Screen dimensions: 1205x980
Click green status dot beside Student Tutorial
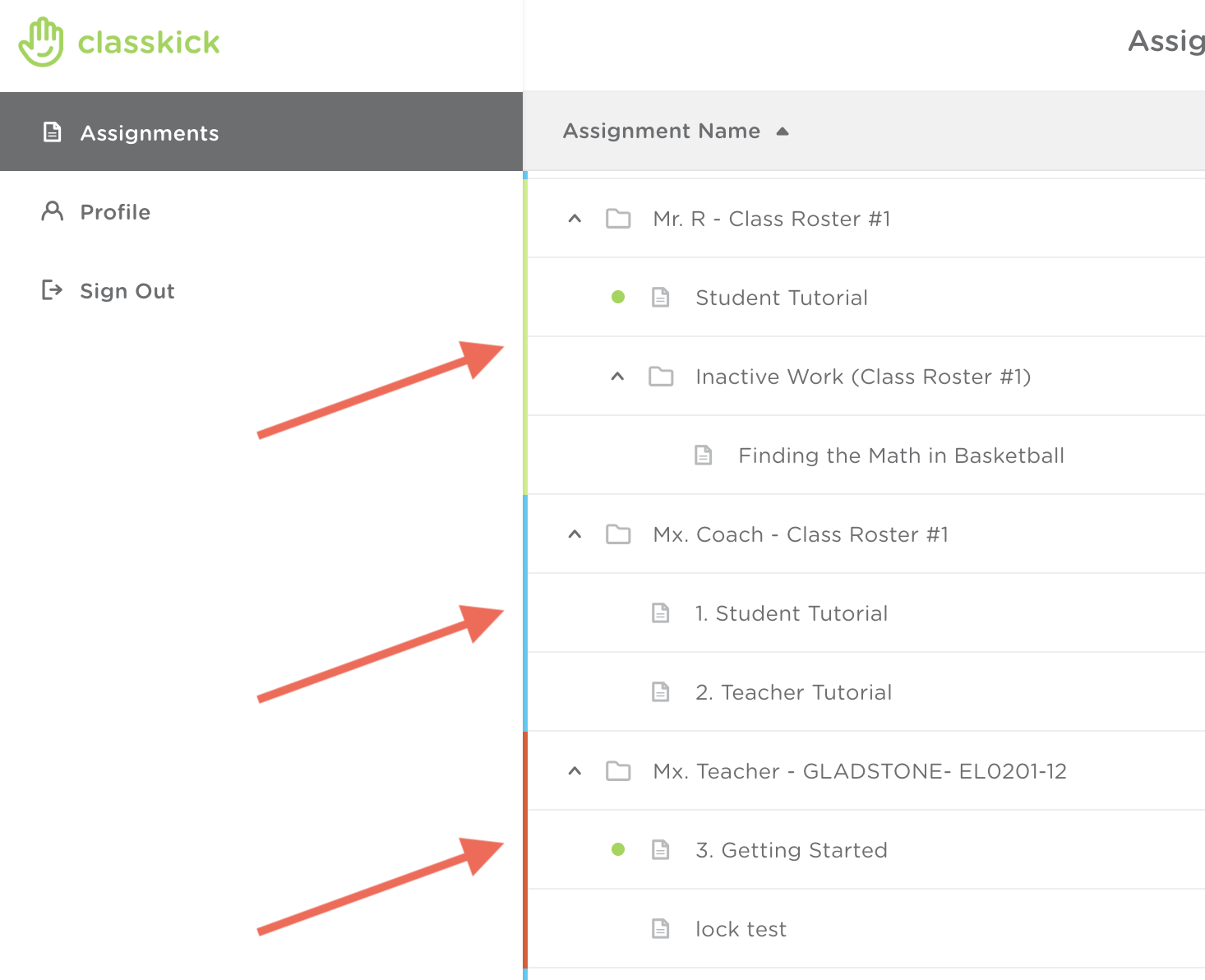618,298
